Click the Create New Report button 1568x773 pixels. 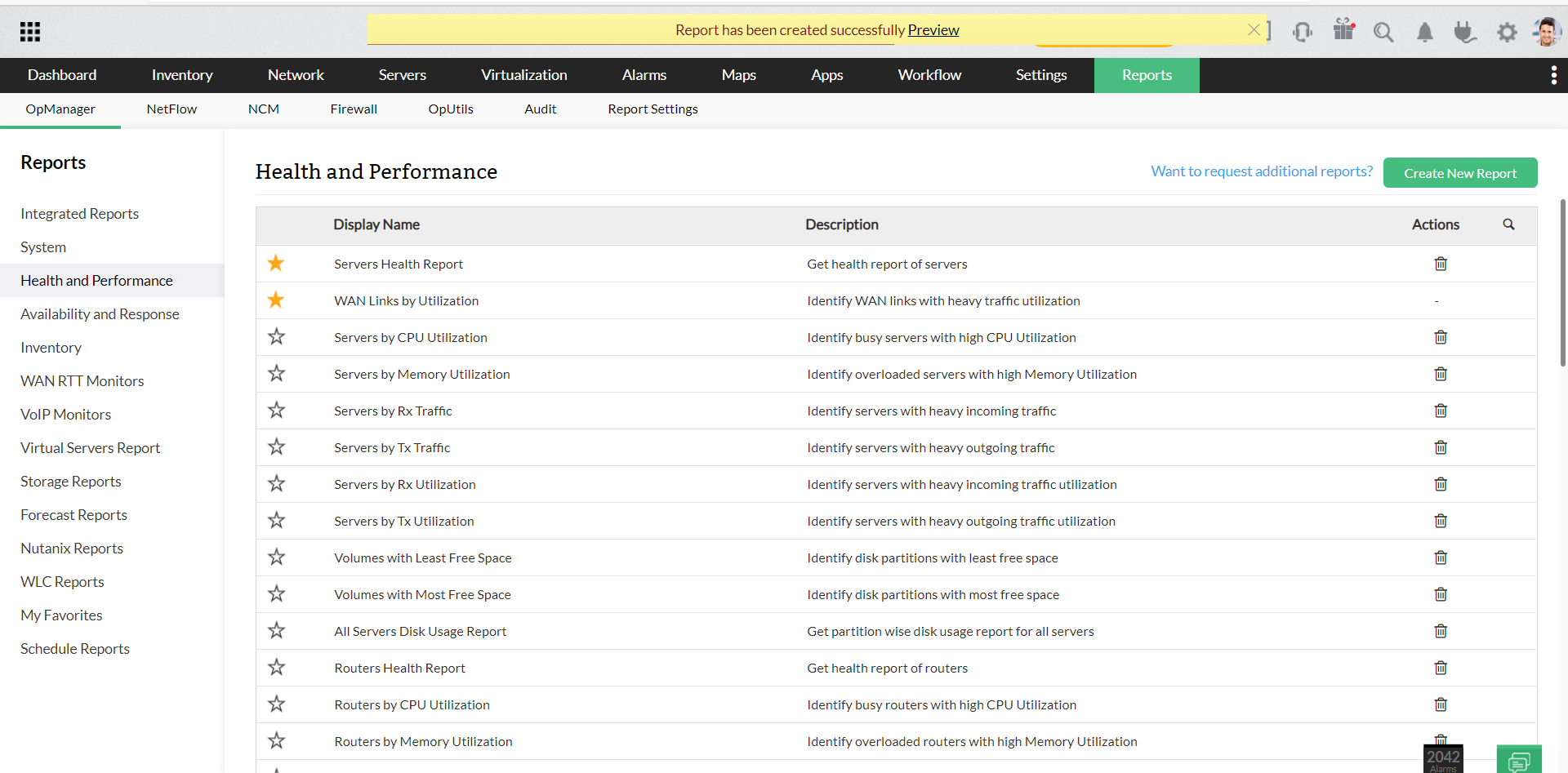(1460, 172)
